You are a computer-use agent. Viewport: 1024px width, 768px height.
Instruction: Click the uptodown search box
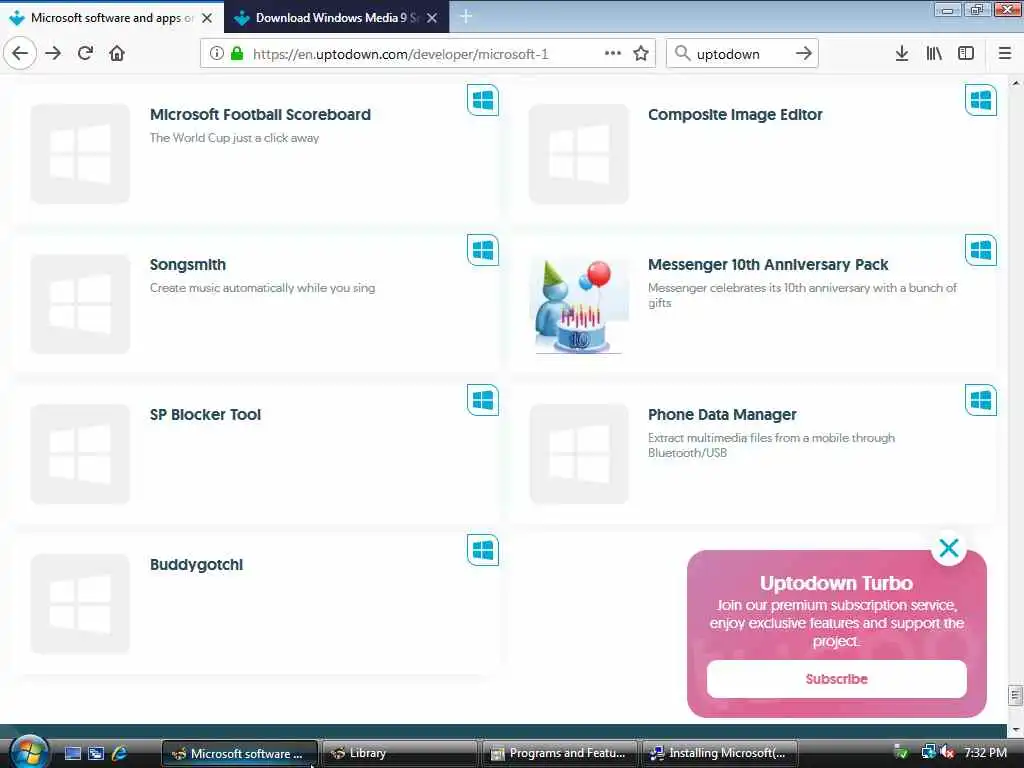pos(741,54)
